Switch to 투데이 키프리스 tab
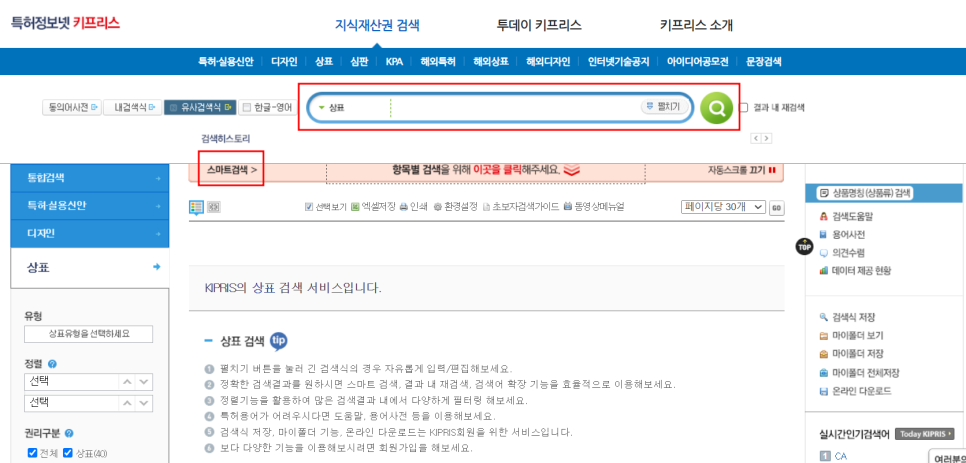This screenshot has height=463, width=966. tap(539, 25)
